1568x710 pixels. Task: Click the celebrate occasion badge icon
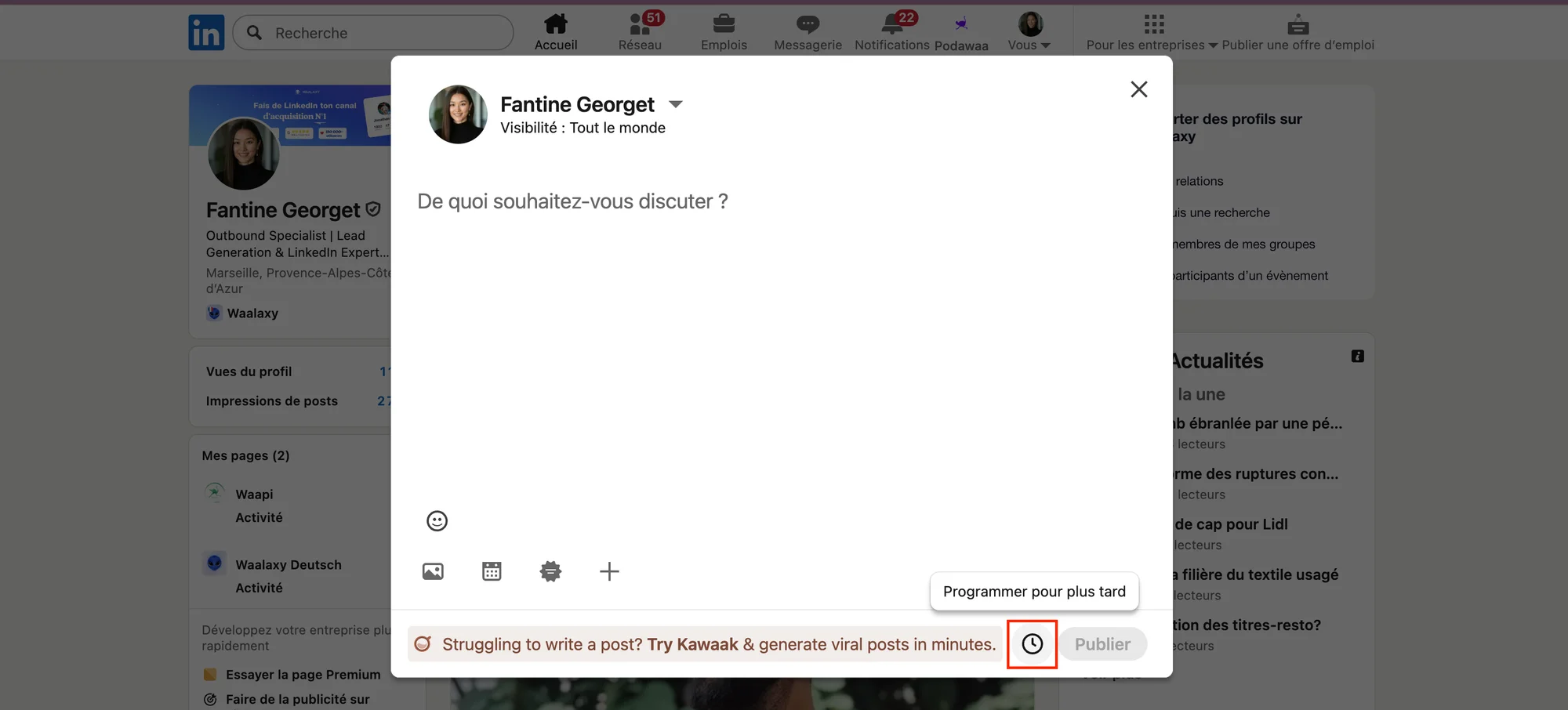point(550,571)
